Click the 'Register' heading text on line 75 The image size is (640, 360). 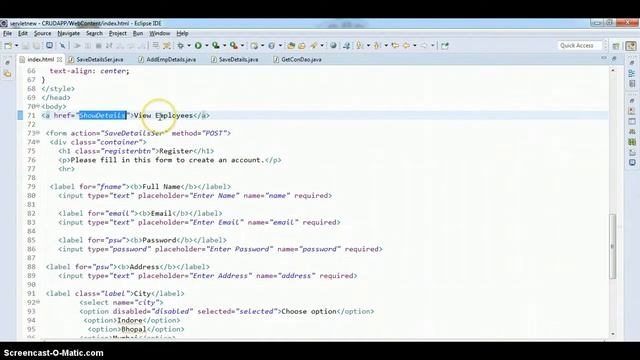pos(176,151)
